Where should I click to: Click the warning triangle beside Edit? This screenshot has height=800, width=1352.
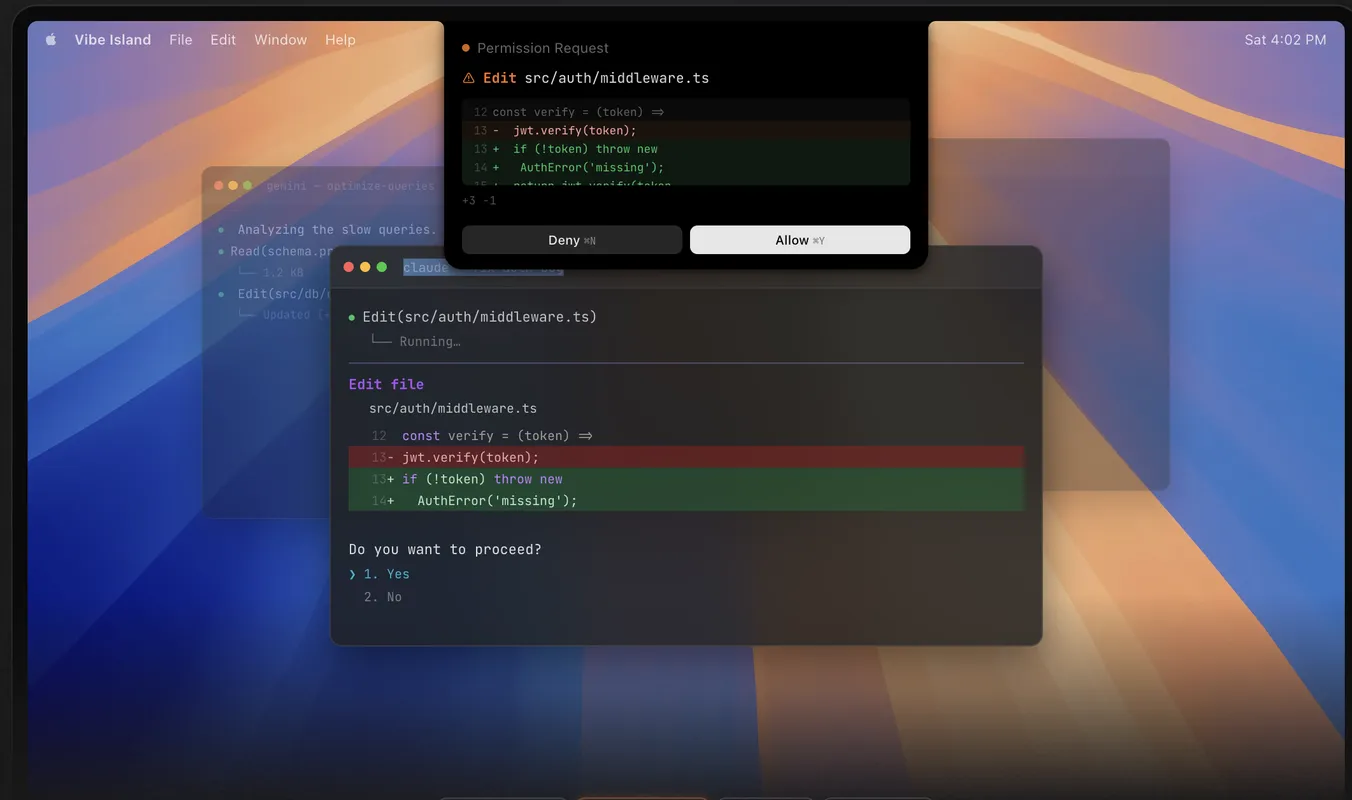click(469, 78)
